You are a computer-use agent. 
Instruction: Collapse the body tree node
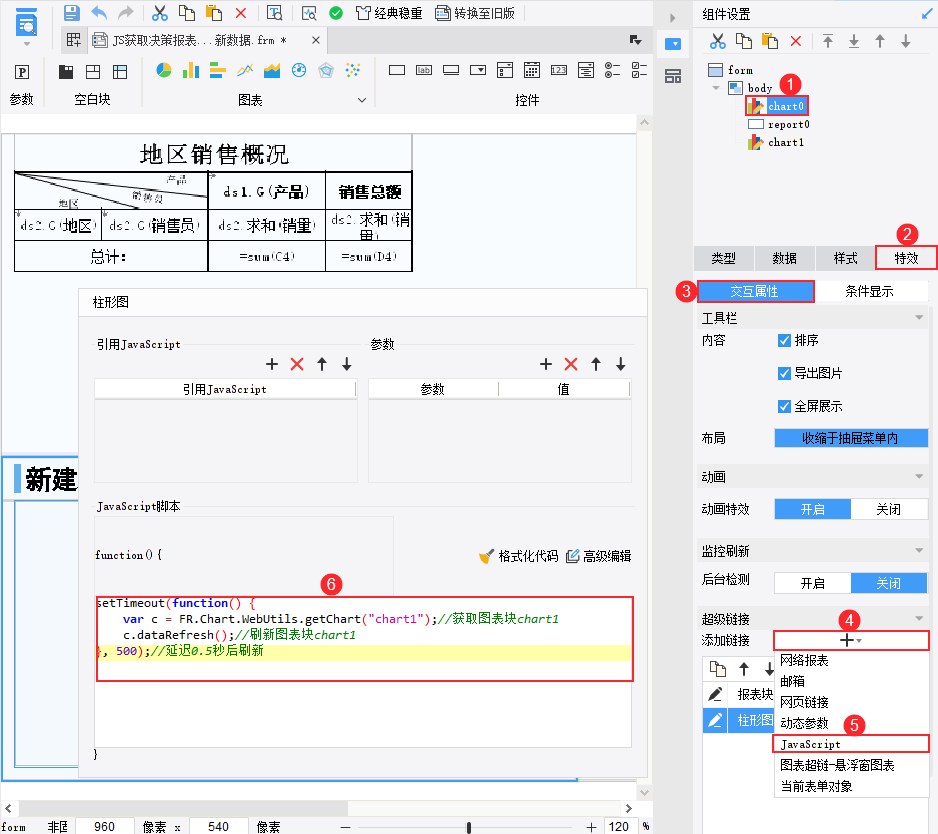pos(716,88)
